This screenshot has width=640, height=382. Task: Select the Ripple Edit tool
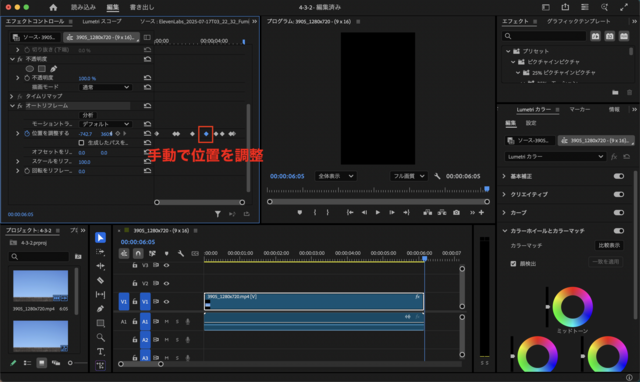(100, 266)
